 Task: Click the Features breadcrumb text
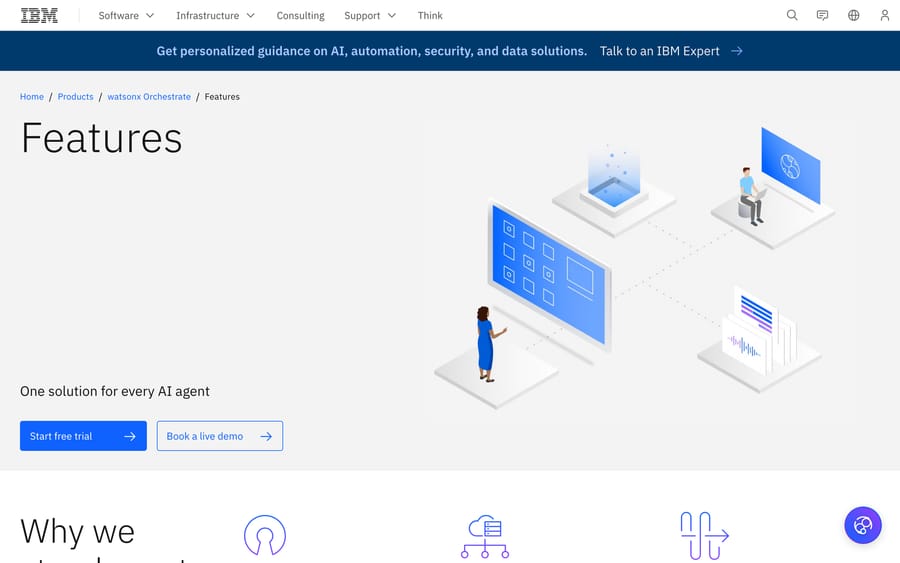click(x=222, y=96)
